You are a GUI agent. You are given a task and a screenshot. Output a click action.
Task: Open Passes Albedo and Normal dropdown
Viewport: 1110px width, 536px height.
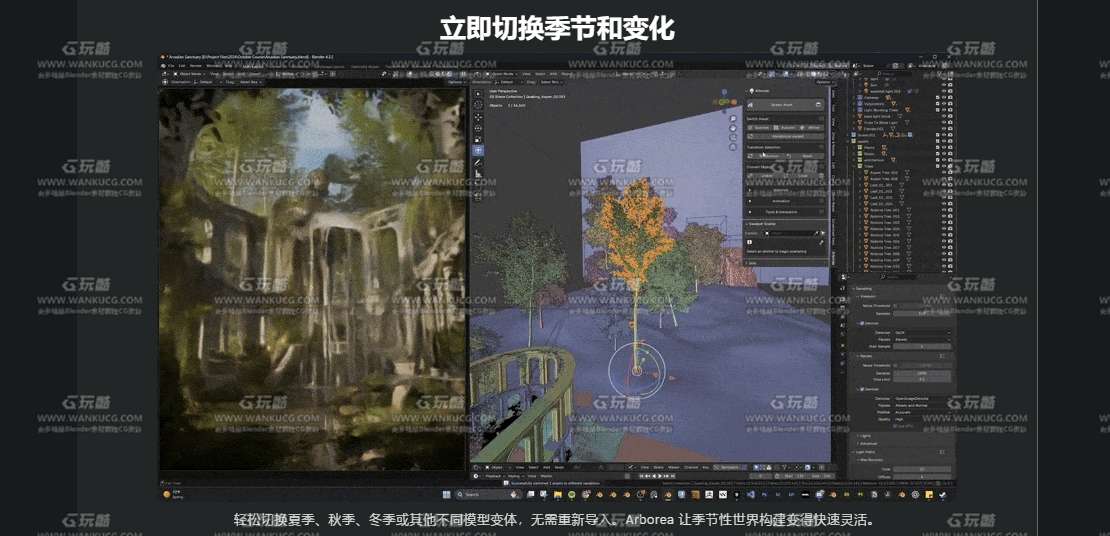[x=922, y=406]
